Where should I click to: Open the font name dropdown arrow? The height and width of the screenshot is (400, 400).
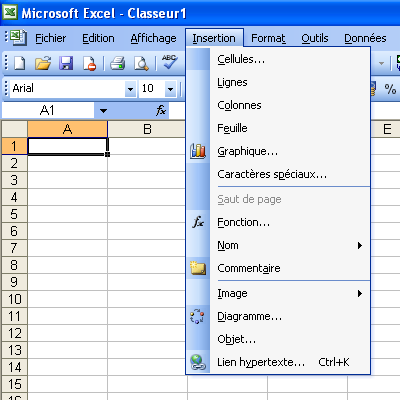pyautogui.click(x=130, y=89)
